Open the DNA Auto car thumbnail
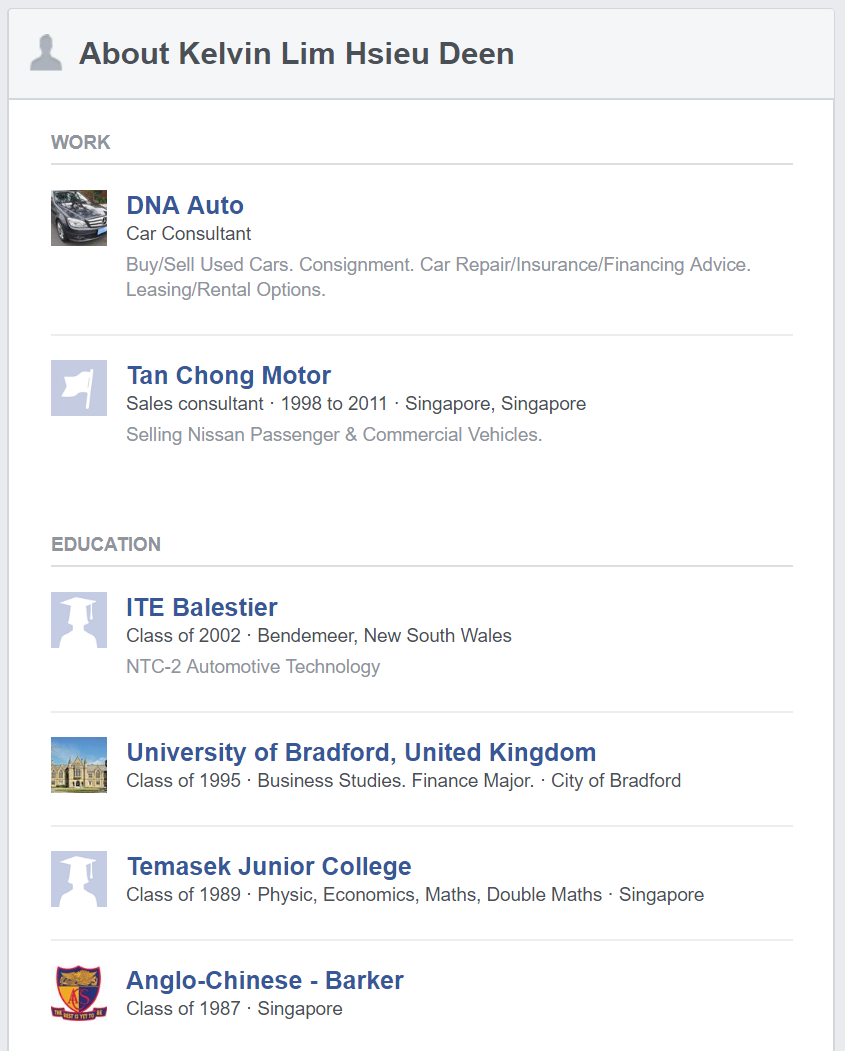The height and width of the screenshot is (1051, 845). pos(79,218)
